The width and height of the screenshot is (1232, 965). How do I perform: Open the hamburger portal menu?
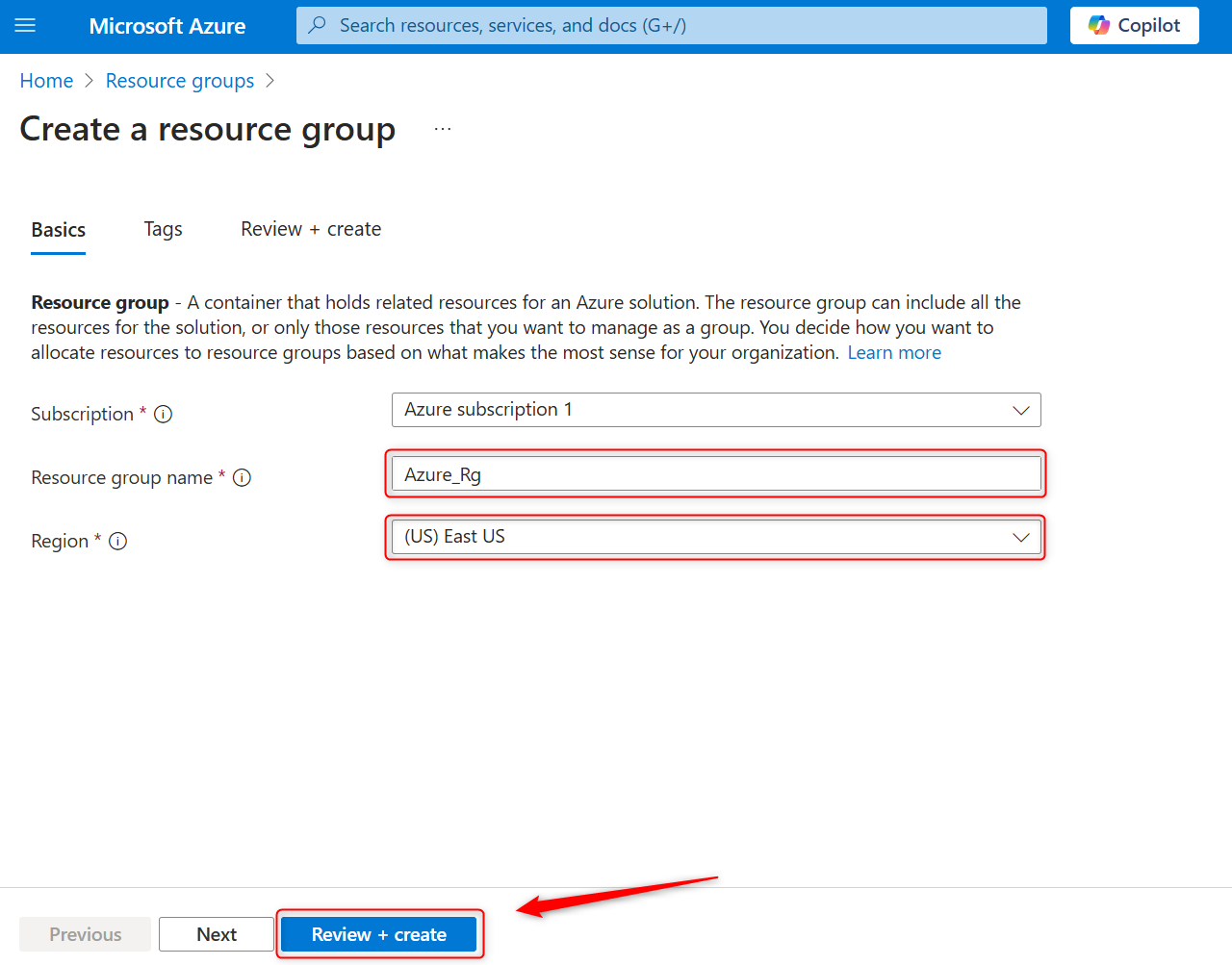coord(25,26)
